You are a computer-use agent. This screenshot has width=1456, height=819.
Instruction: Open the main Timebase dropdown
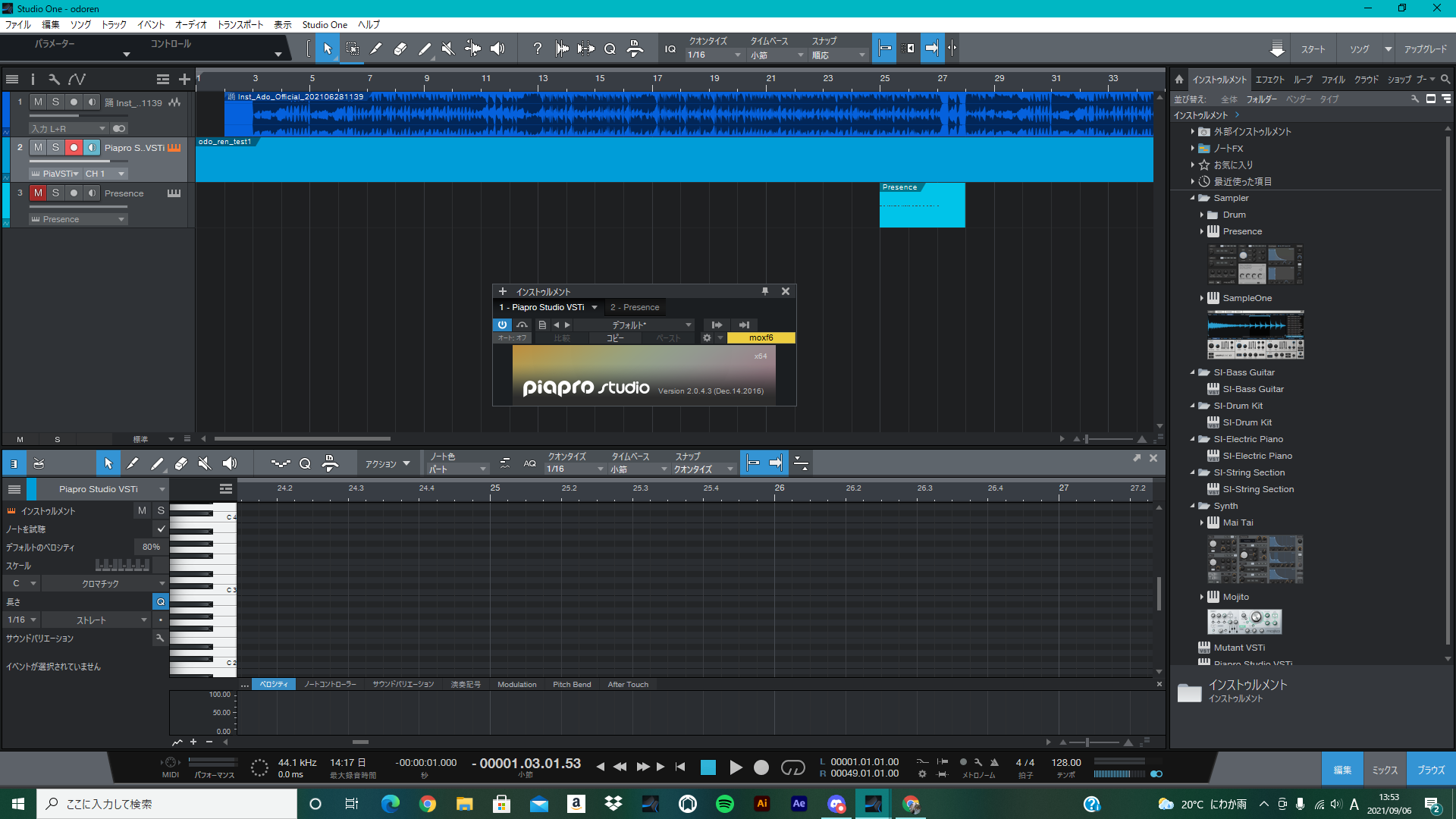coord(777,55)
